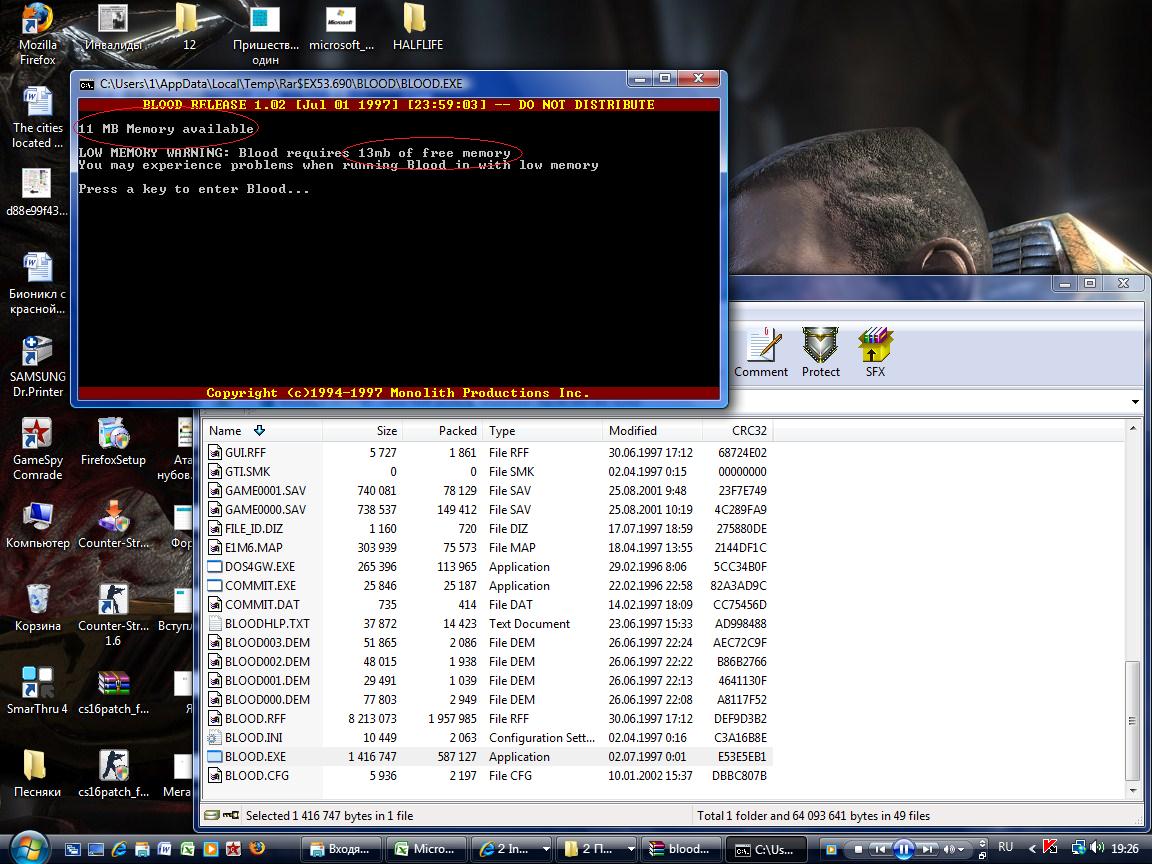Open the folder named 12 on desktop
This screenshot has width=1152, height=864.
coord(189,27)
